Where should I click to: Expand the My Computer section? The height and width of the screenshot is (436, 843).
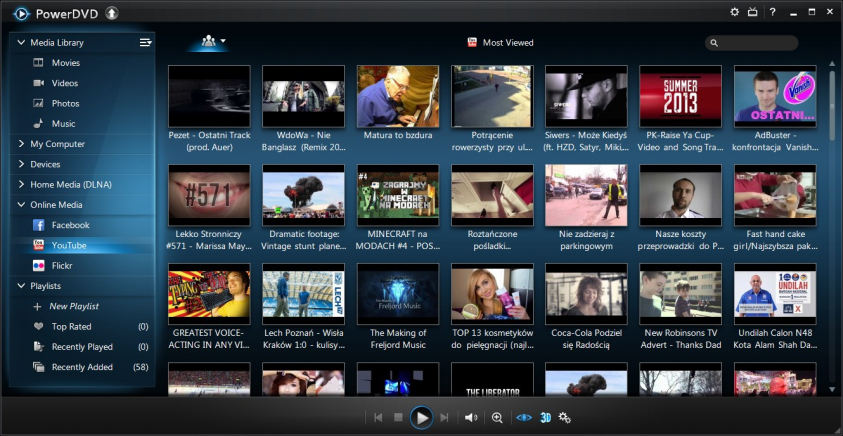pyautogui.click(x=22, y=144)
